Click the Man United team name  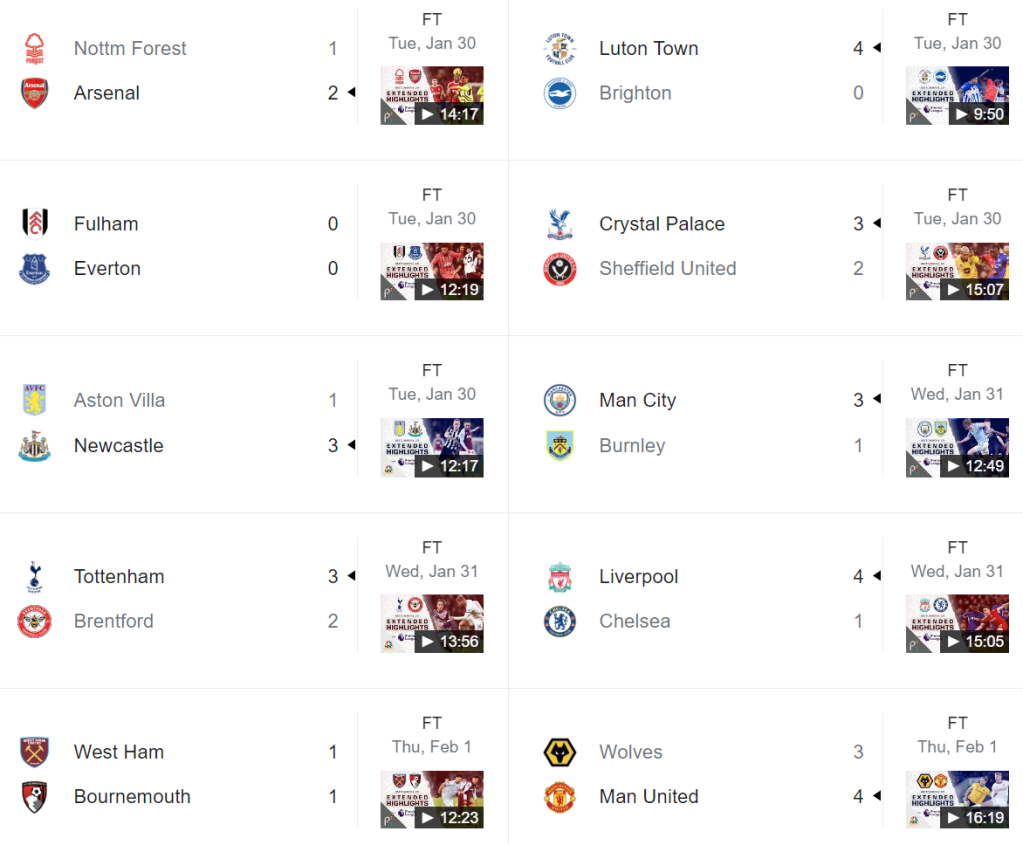tap(649, 797)
